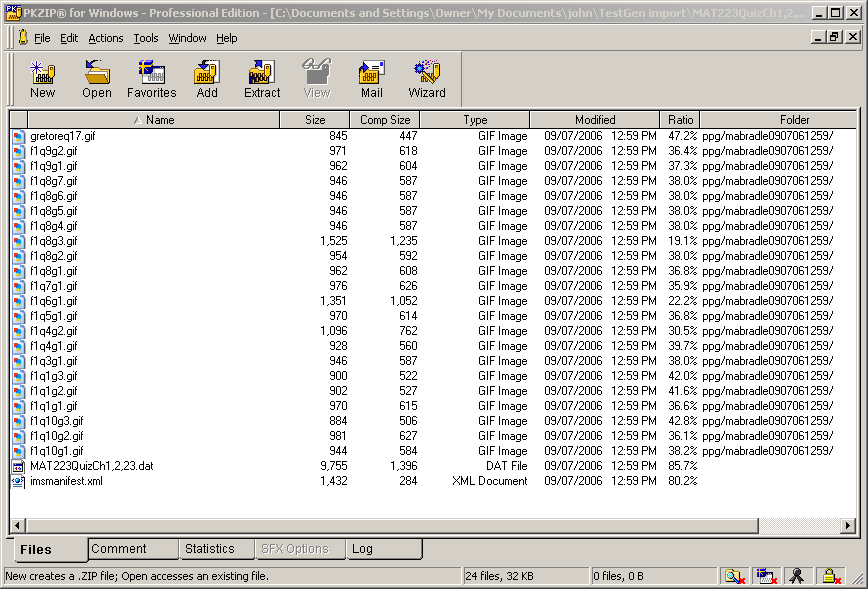Select the file f1q10g1.gif
Viewport: 868px width, 589px height.
pos(57,451)
